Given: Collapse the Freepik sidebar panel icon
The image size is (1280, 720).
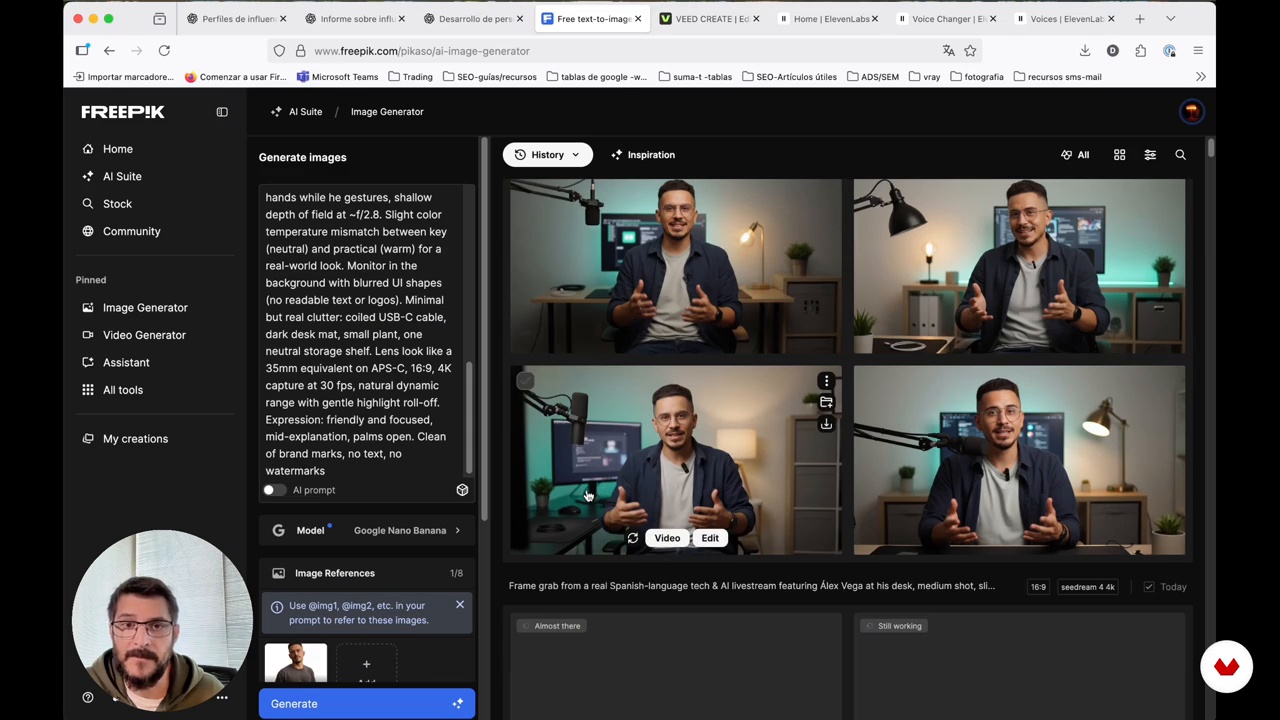Looking at the screenshot, I should pyautogui.click(x=222, y=112).
